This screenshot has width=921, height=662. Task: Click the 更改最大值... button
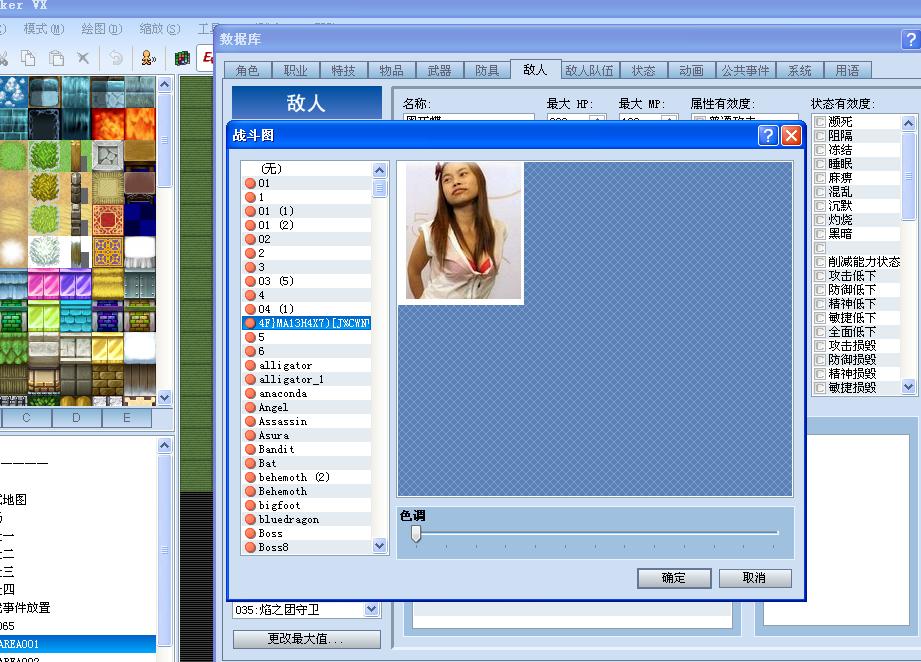coord(306,639)
